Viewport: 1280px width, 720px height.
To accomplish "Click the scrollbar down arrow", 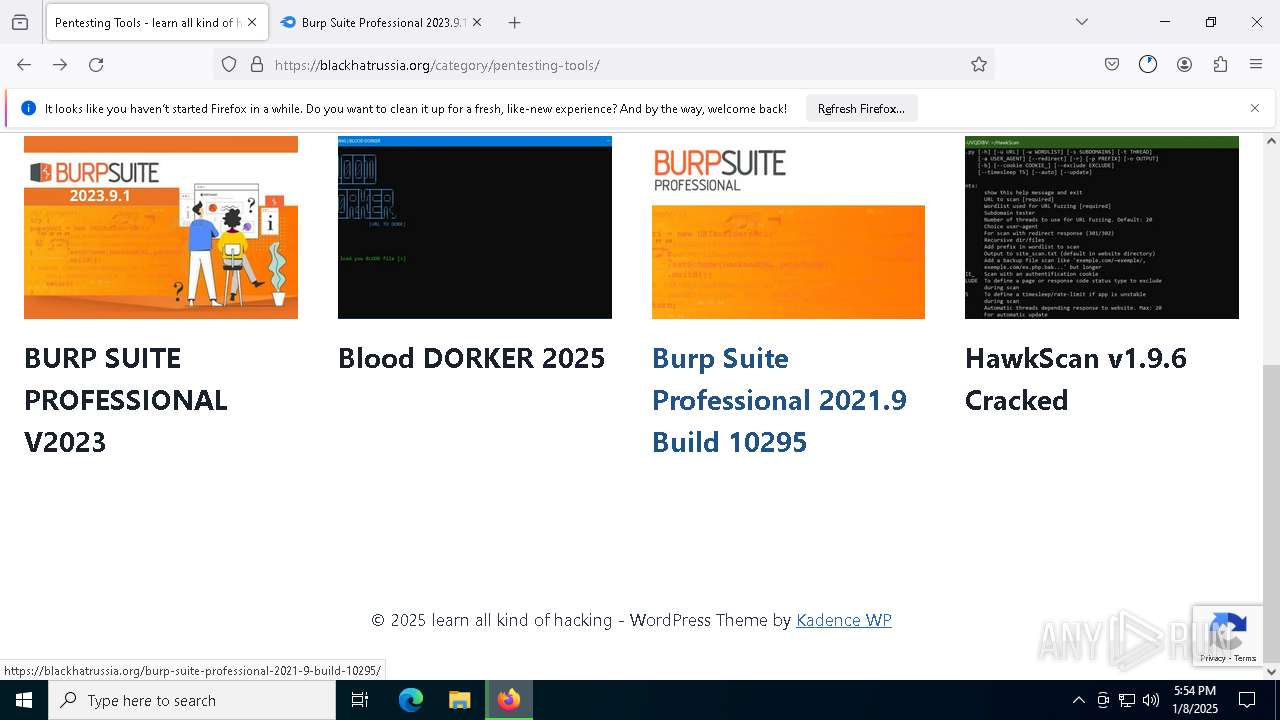I will [x=1271, y=671].
